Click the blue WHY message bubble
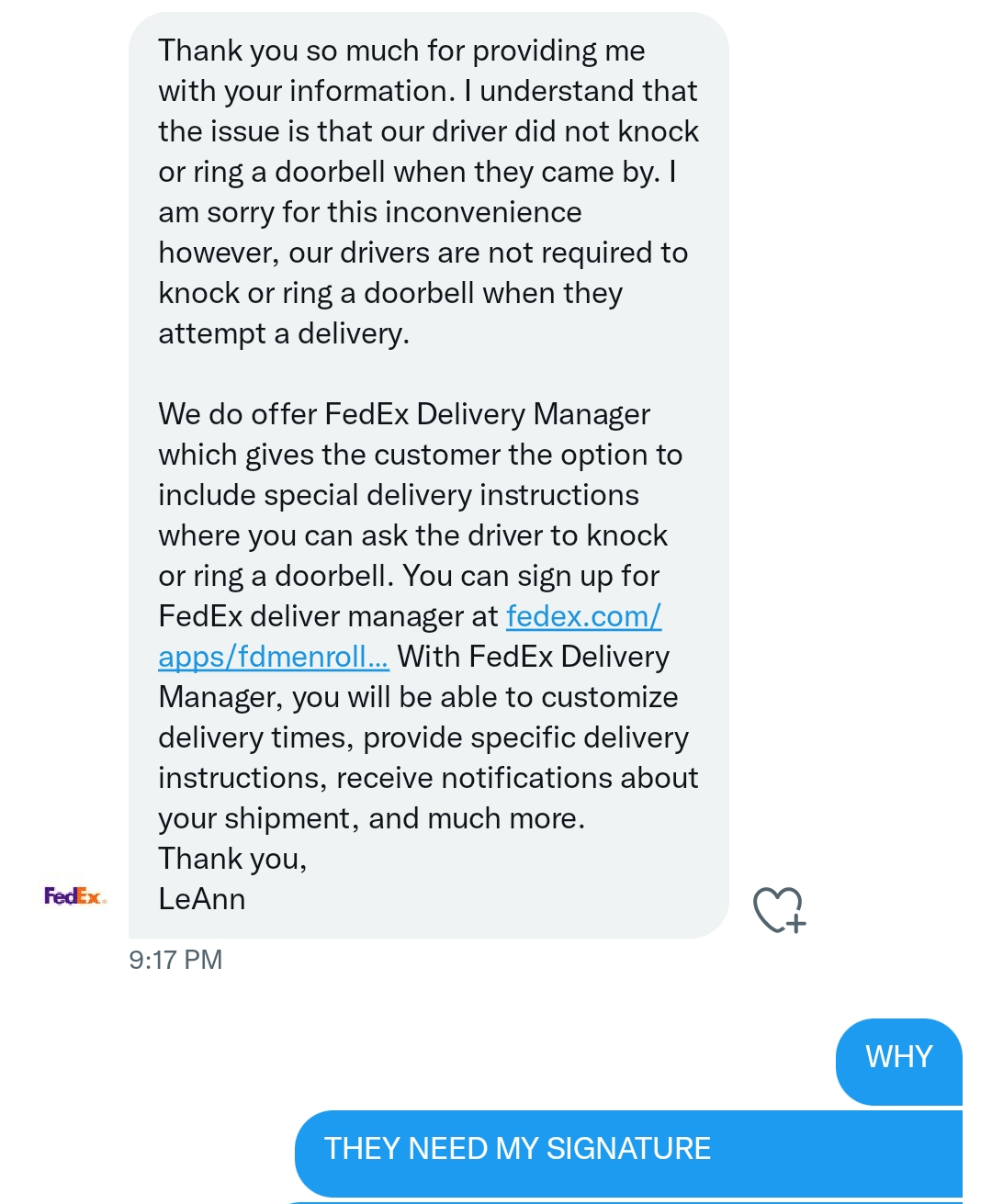 [x=898, y=1057]
